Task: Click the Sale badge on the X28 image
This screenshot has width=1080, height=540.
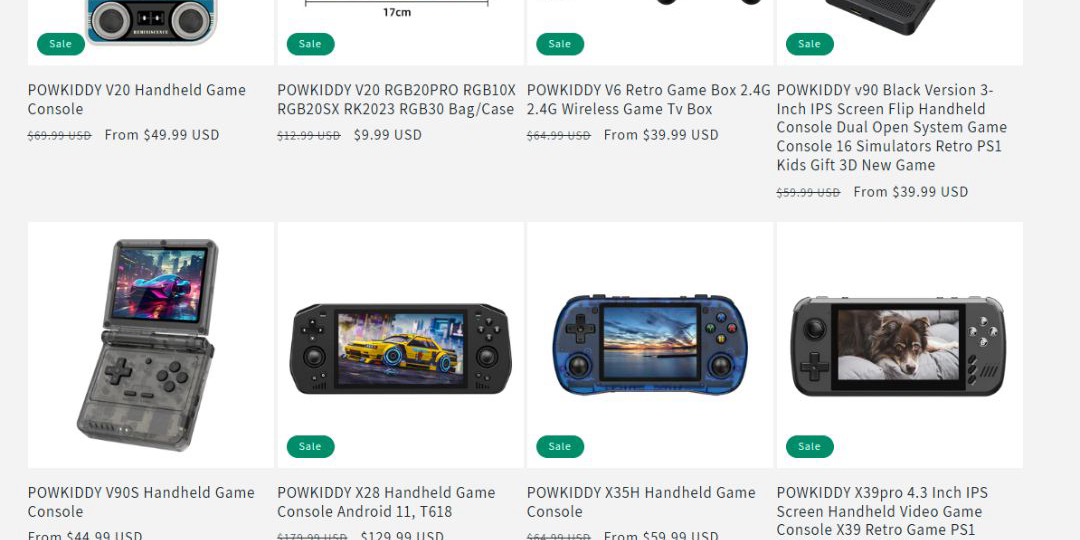Action: coord(310,446)
